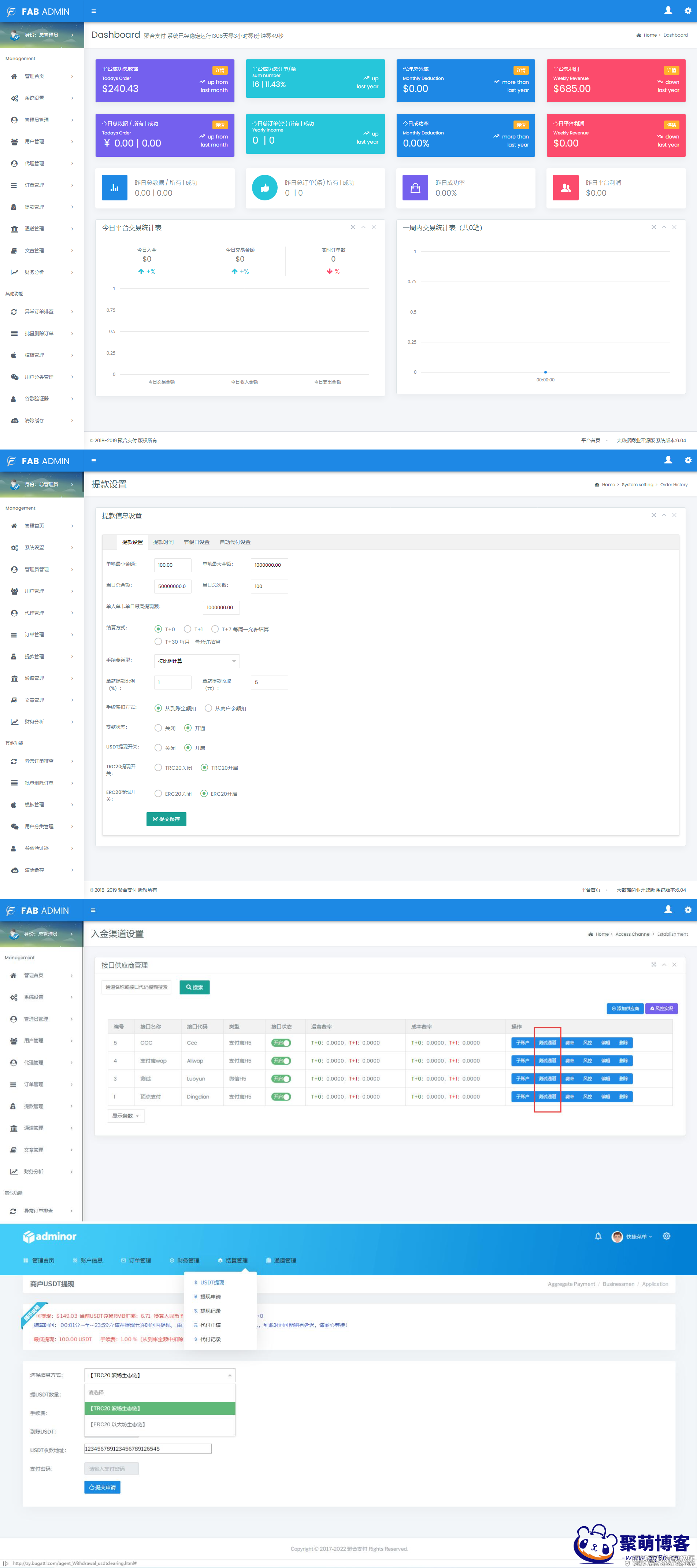Click the green 提交保存 button

[166, 819]
